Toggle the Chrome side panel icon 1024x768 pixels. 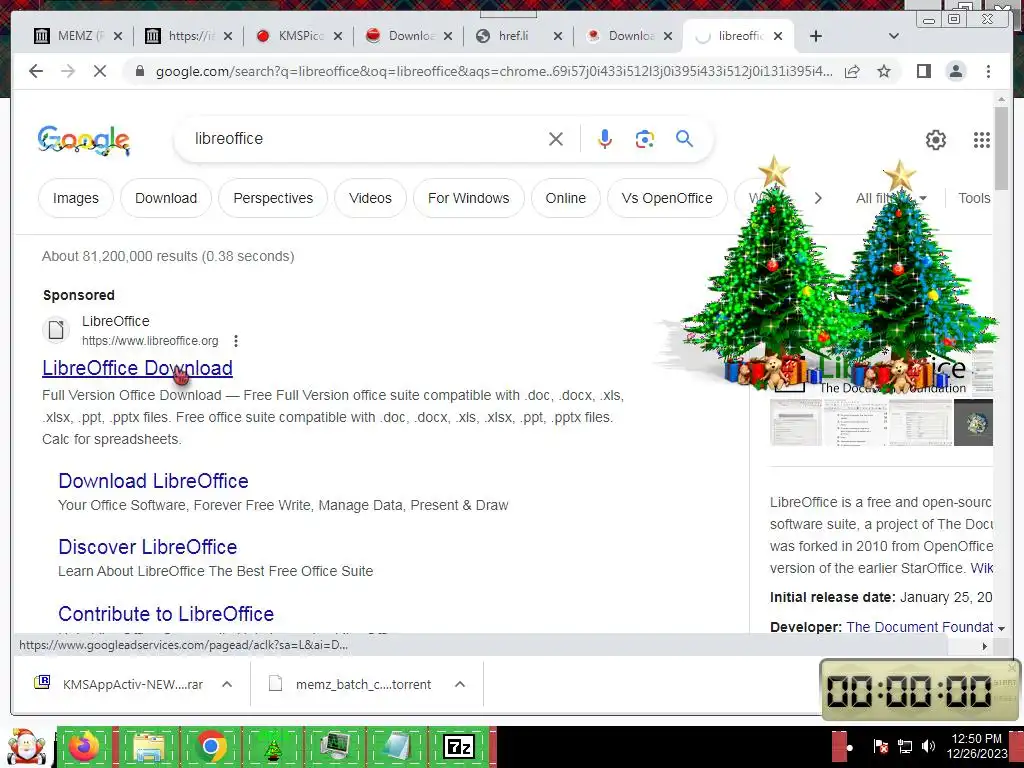coord(923,71)
